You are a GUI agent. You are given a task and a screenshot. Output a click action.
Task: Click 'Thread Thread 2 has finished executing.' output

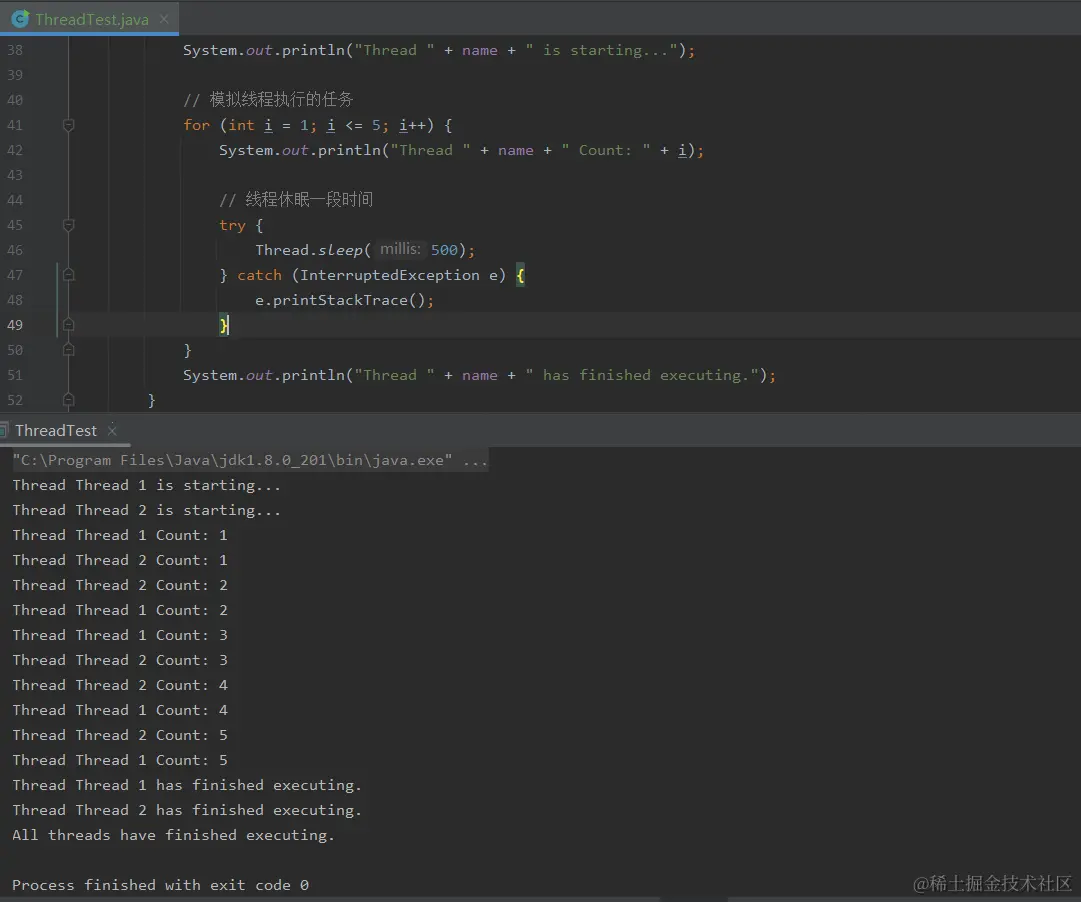click(x=187, y=810)
